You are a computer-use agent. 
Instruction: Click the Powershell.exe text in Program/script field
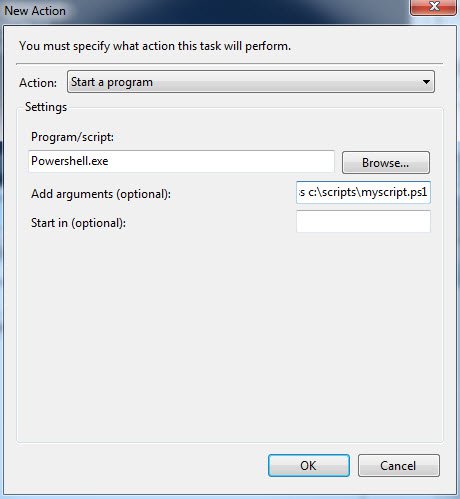point(70,161)
